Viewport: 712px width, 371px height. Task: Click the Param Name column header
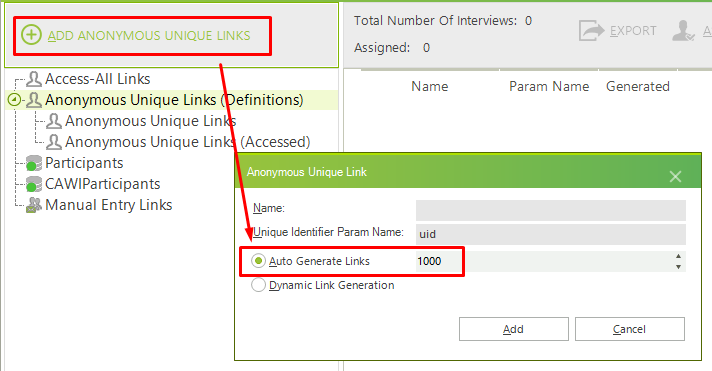coord(549,86)
